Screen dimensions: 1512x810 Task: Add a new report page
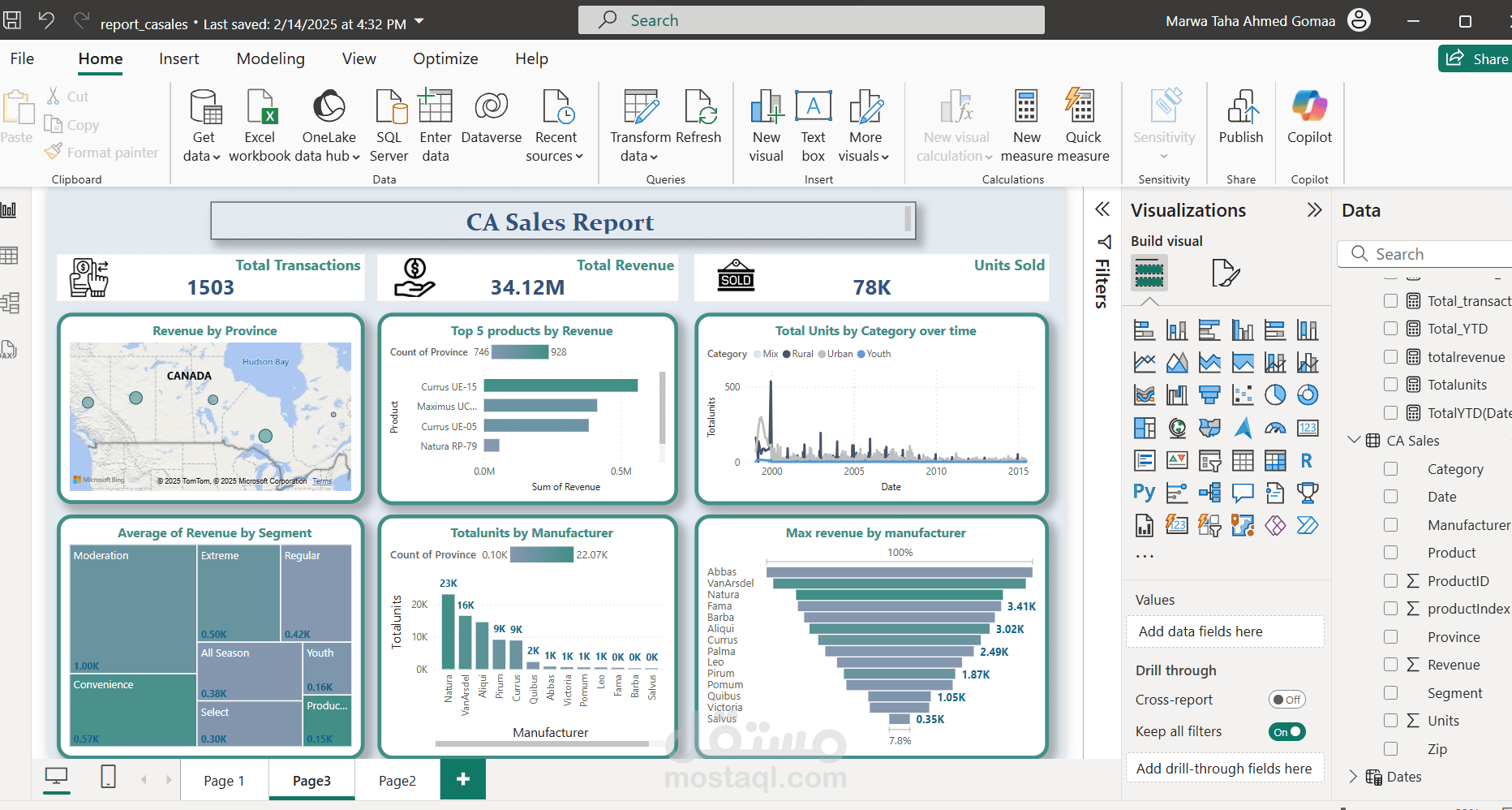[463, 779]
